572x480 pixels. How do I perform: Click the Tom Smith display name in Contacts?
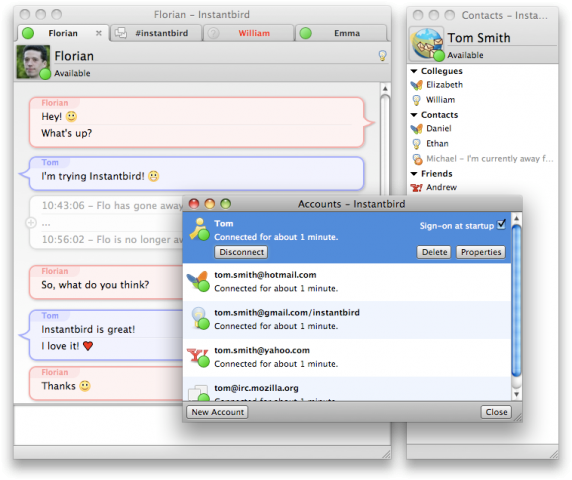coord(479,38)
